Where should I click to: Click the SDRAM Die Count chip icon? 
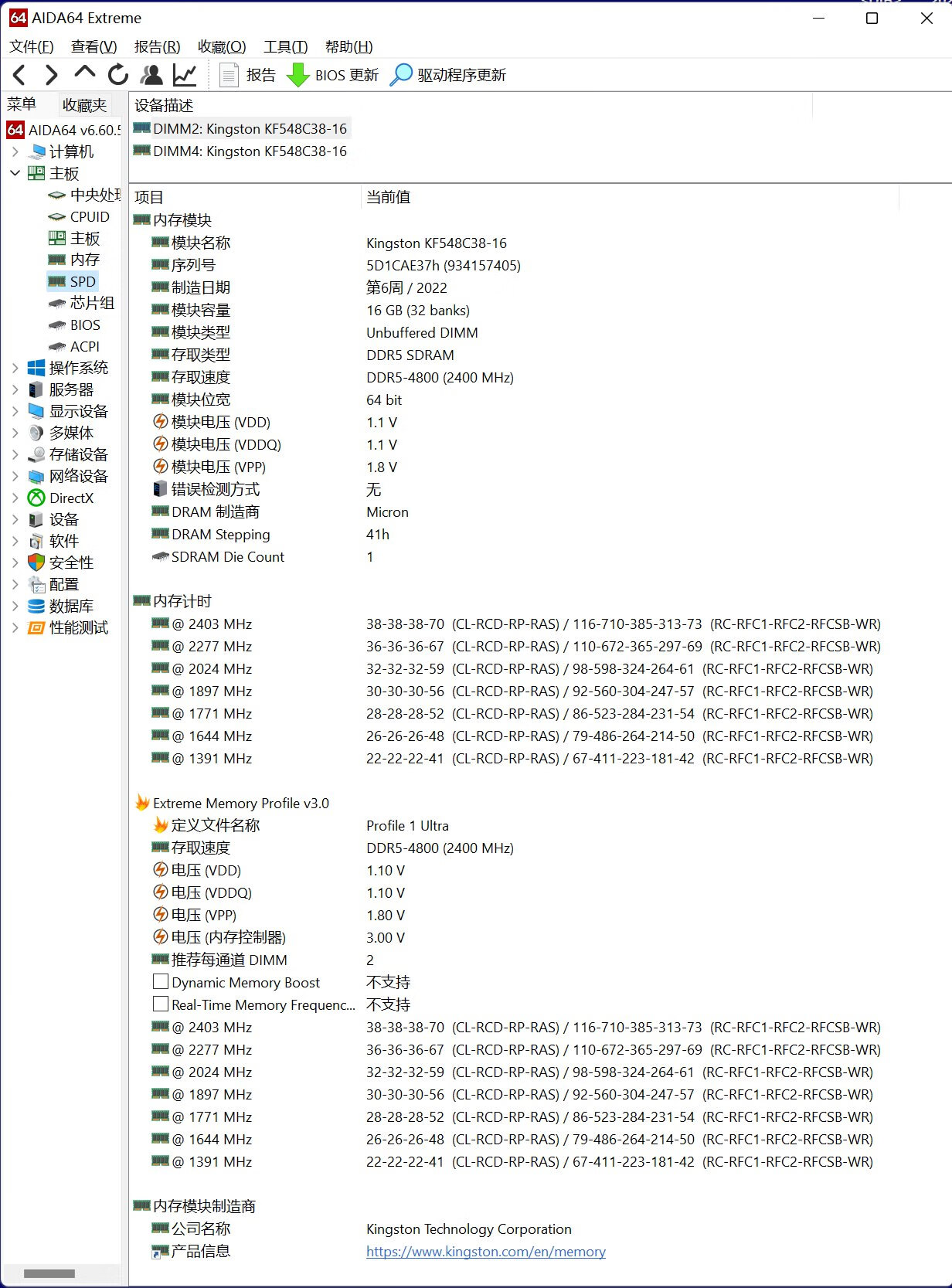click(x=160, y=556)
